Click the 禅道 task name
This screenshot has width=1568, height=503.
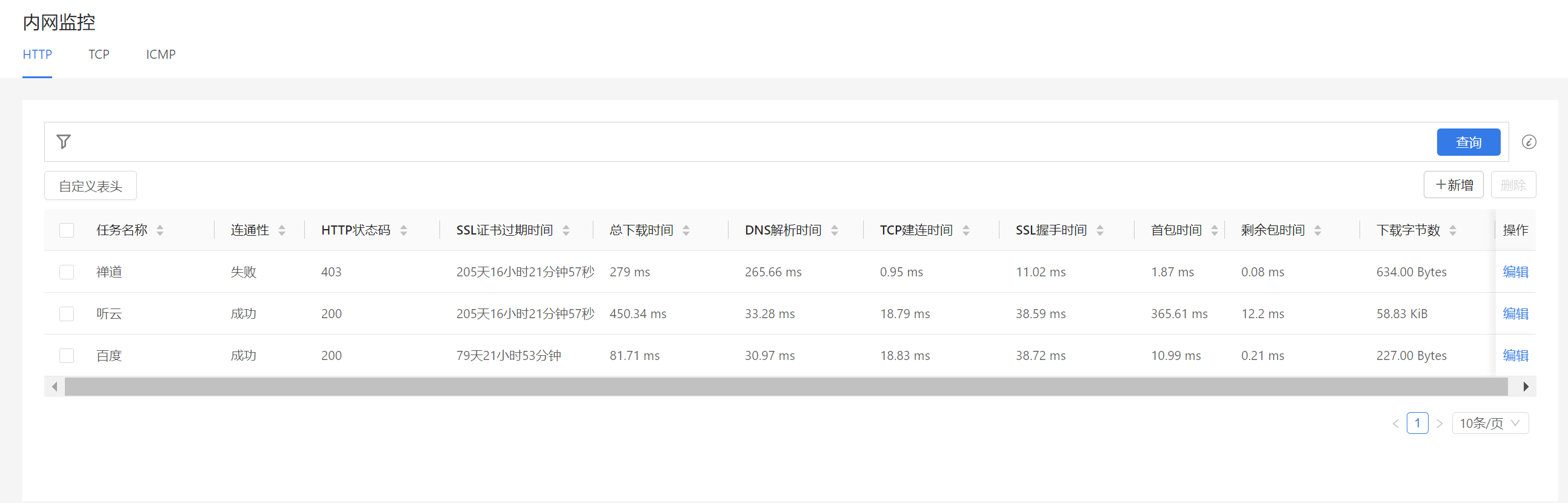pos(110,271)
